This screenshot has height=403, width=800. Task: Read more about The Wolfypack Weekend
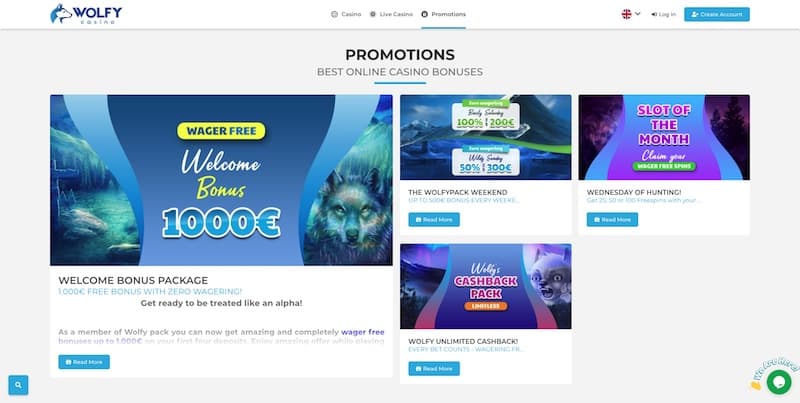pos(434,220)
